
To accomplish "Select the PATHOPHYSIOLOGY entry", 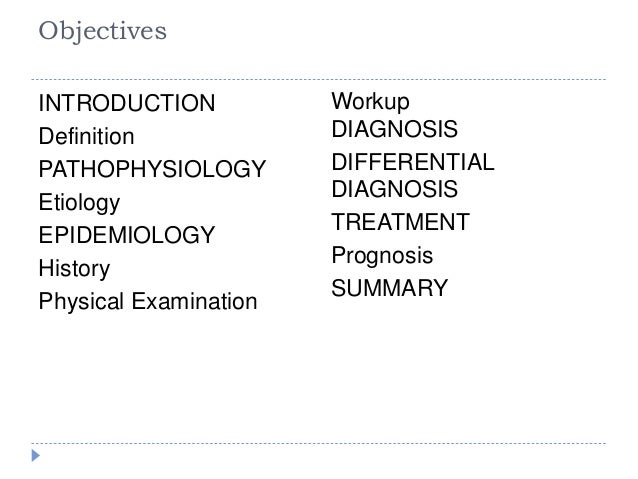I will pyautogui.click(x=152, y=169).
